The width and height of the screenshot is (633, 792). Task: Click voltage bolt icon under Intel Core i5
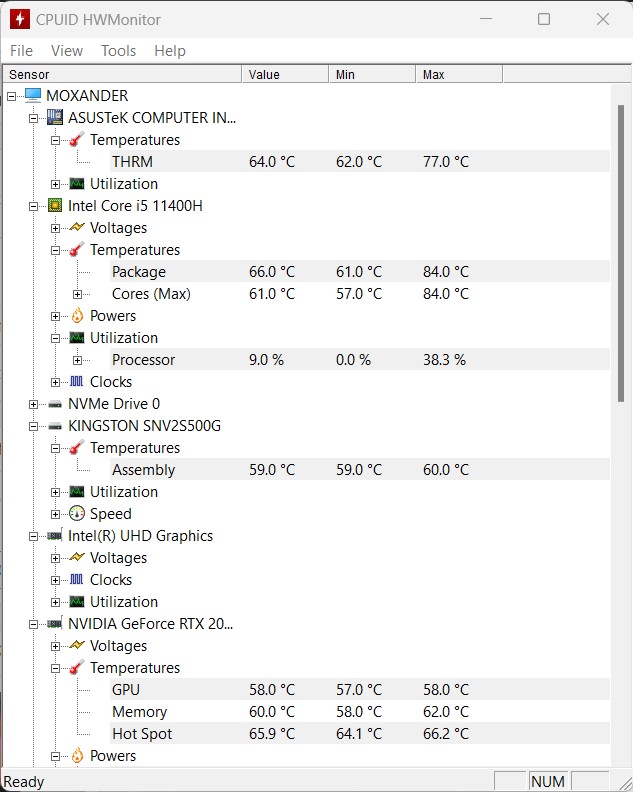(x=77, y=227)
